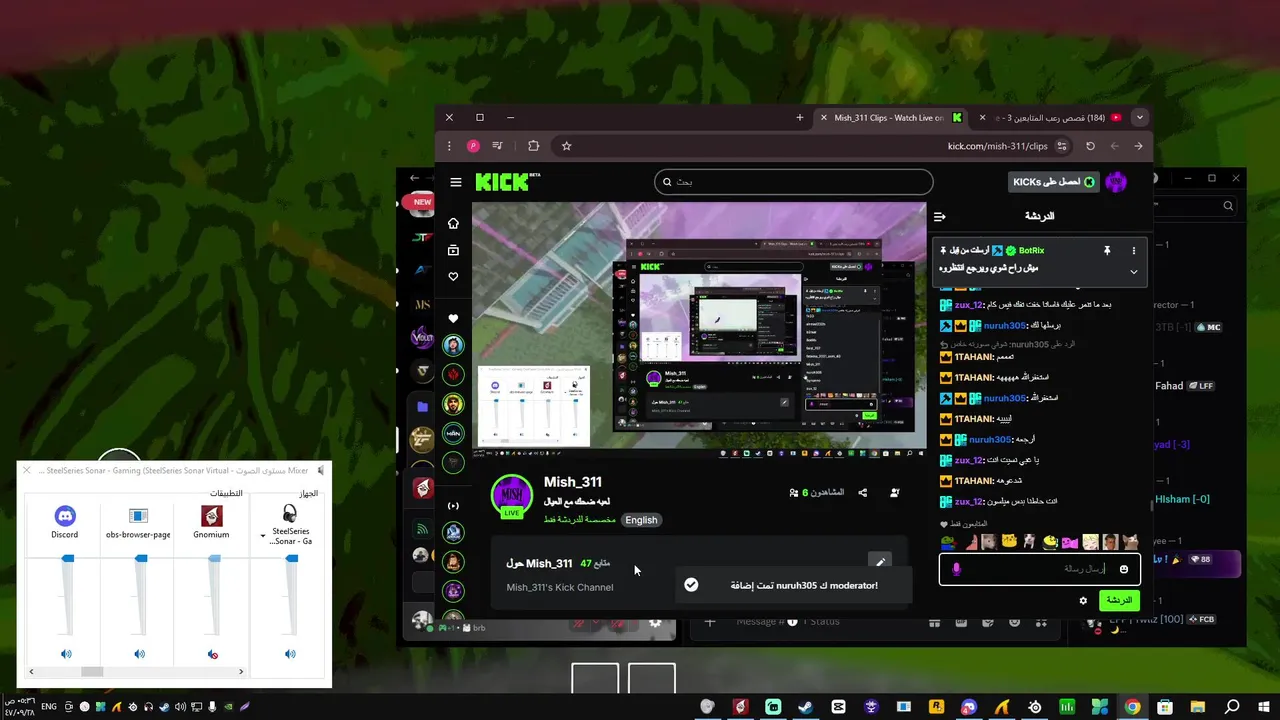Click the browser profile avatar icon

[x=473, y=146]
